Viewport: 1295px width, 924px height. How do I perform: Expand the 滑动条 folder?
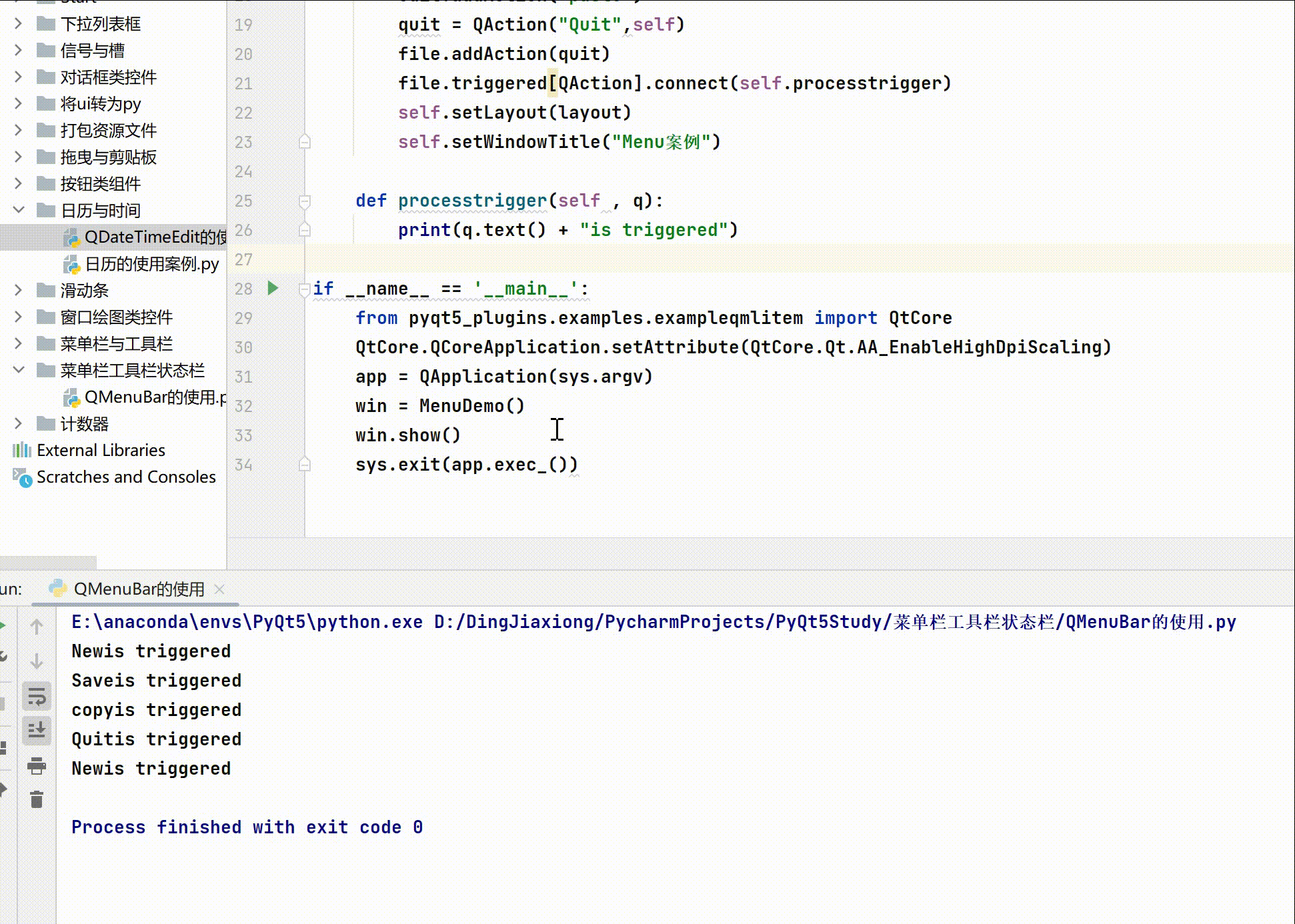coord(19,290)
